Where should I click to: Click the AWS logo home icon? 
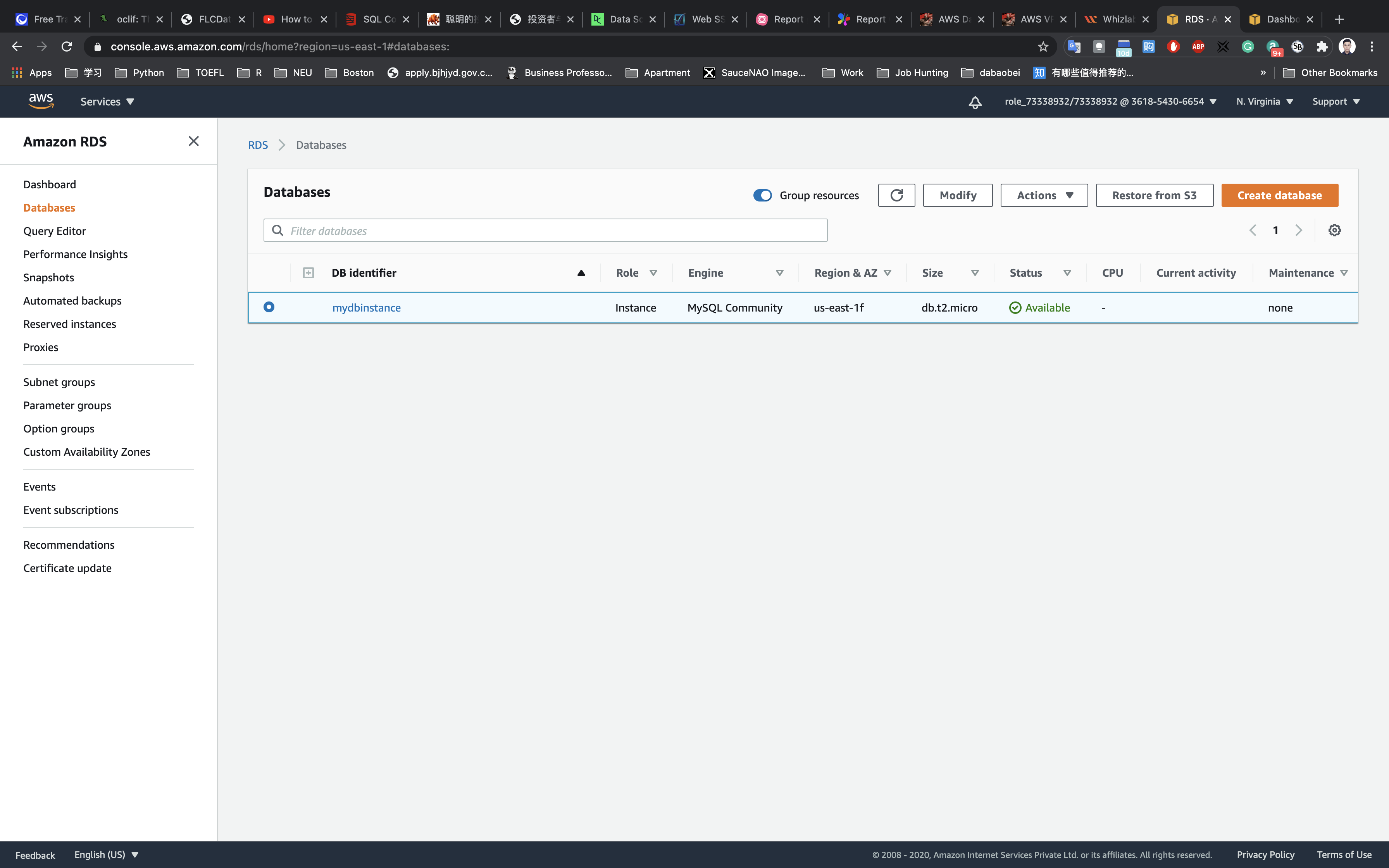click(41, 101)
